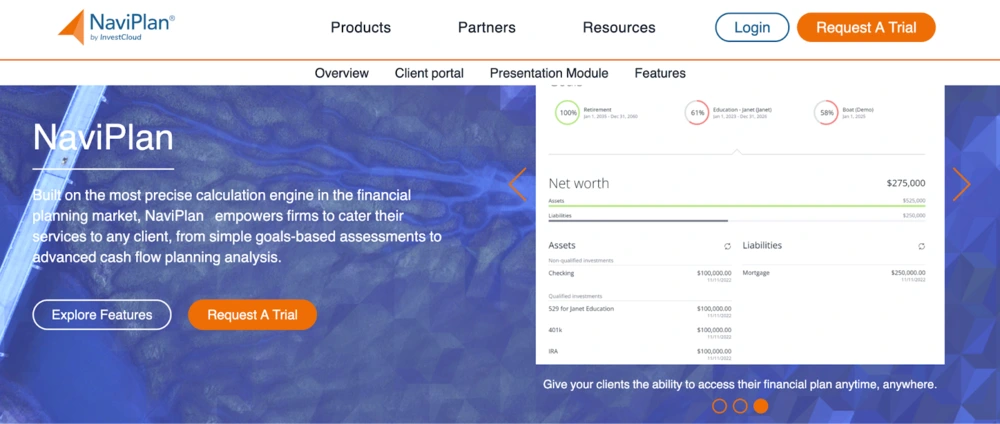Image resolution: width=1000 pixels, height=424 pixels.
Task: Click the Retirement 100% goal ring
Action: click(568, 113)
